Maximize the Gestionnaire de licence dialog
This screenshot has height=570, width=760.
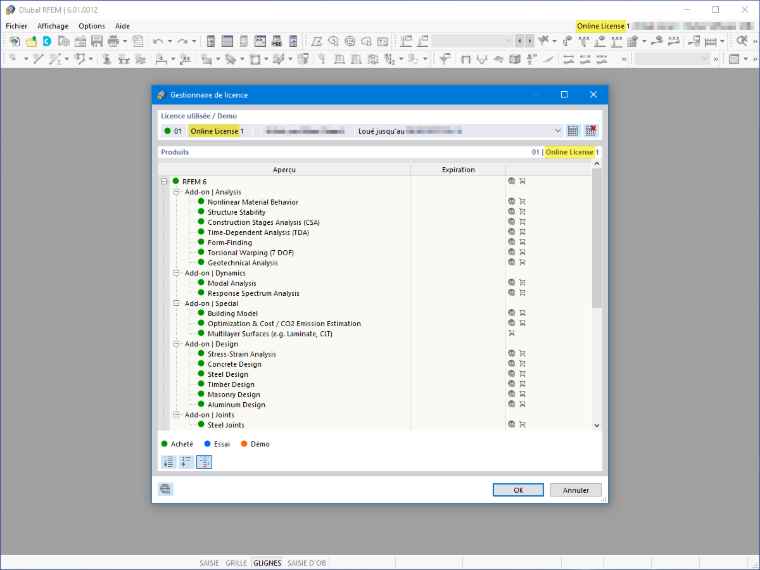click(564, 95)
